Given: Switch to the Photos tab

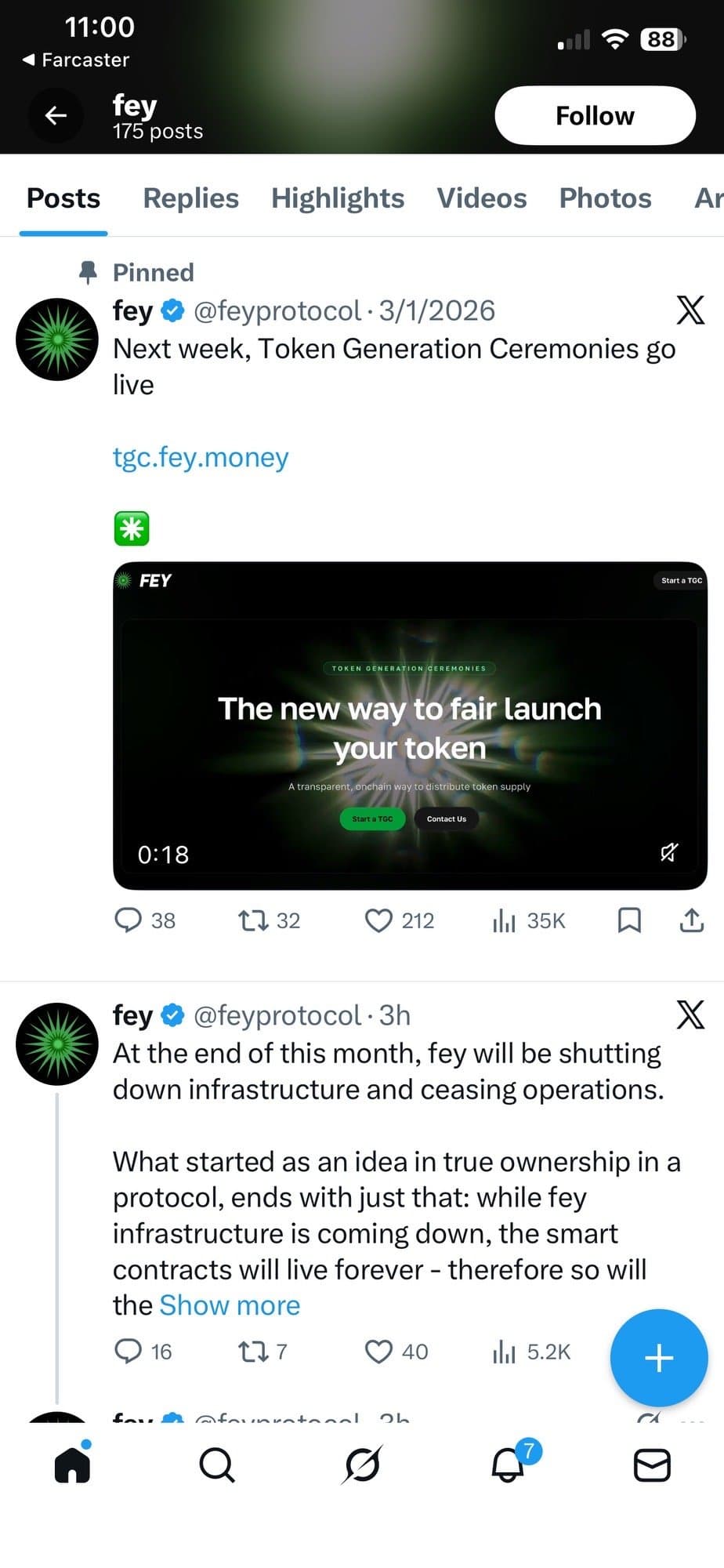Looking at the screenshot, I should pos(605,198).
